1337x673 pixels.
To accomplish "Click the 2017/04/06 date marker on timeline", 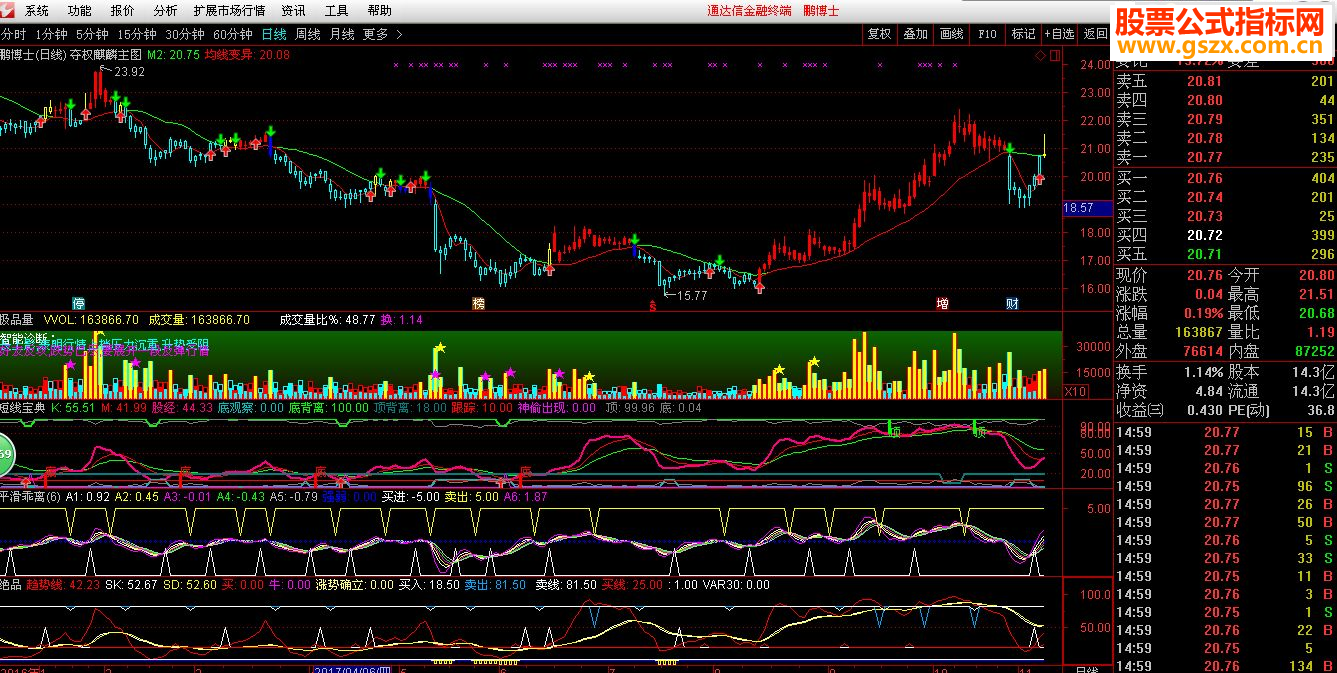I will tap(355, 670).
